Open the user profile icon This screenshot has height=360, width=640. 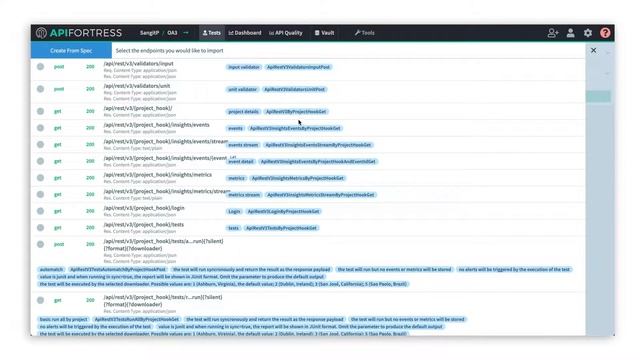(570, 33)
